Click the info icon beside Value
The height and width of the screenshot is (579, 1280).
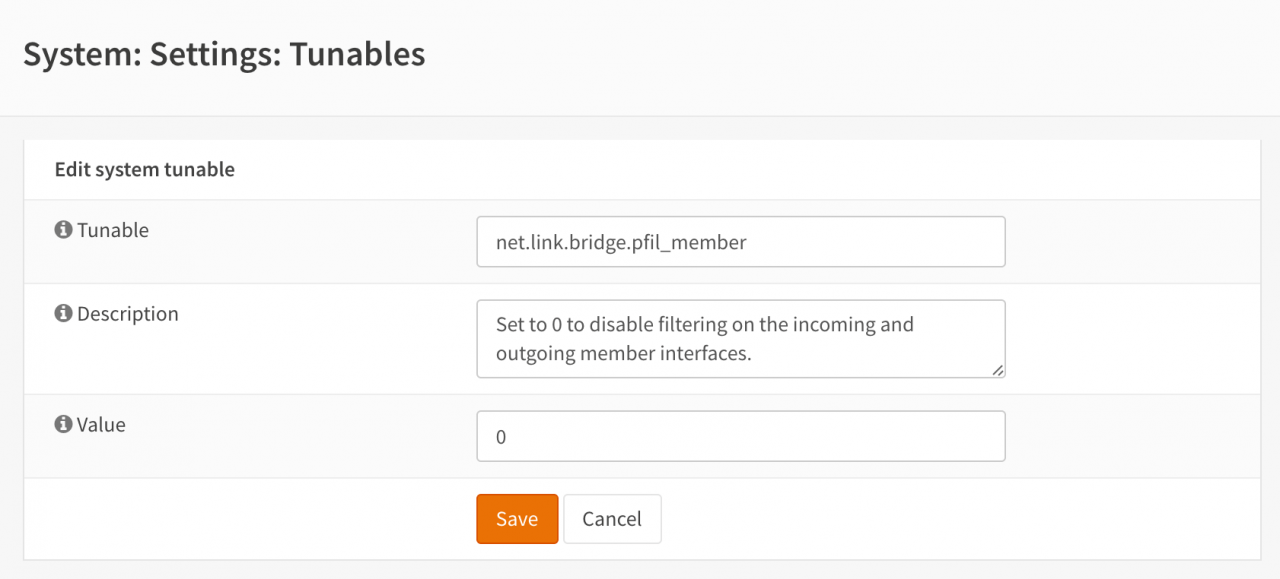[63, 425]
